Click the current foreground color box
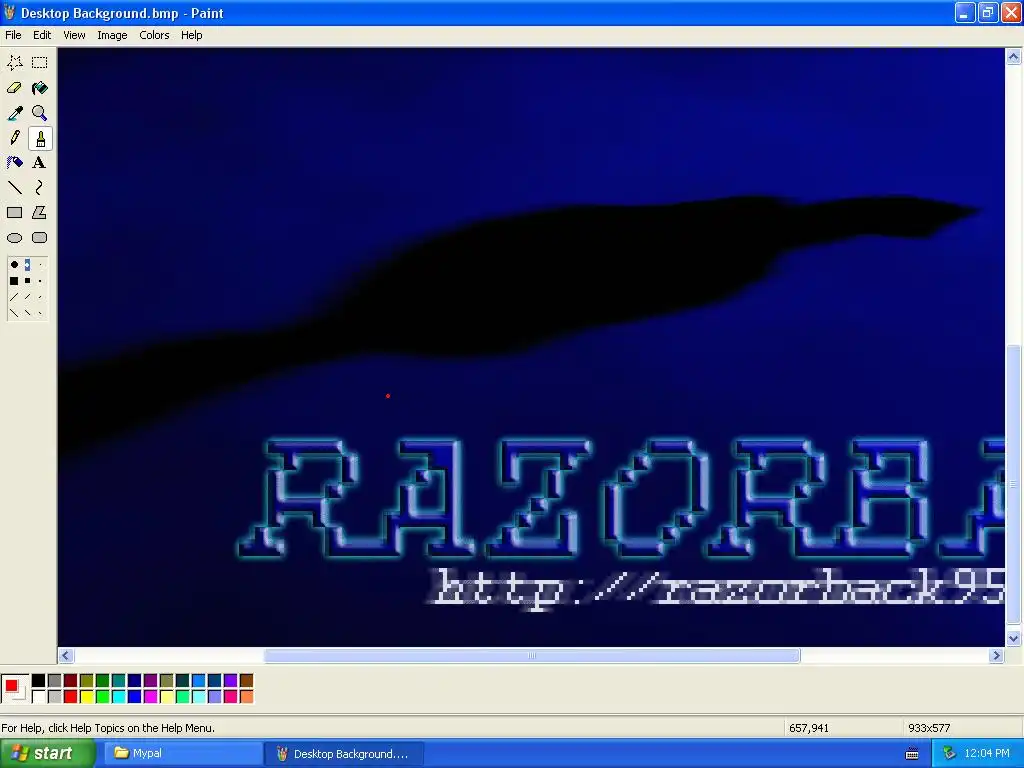The image size is (1024, 768). coord(11,685)
